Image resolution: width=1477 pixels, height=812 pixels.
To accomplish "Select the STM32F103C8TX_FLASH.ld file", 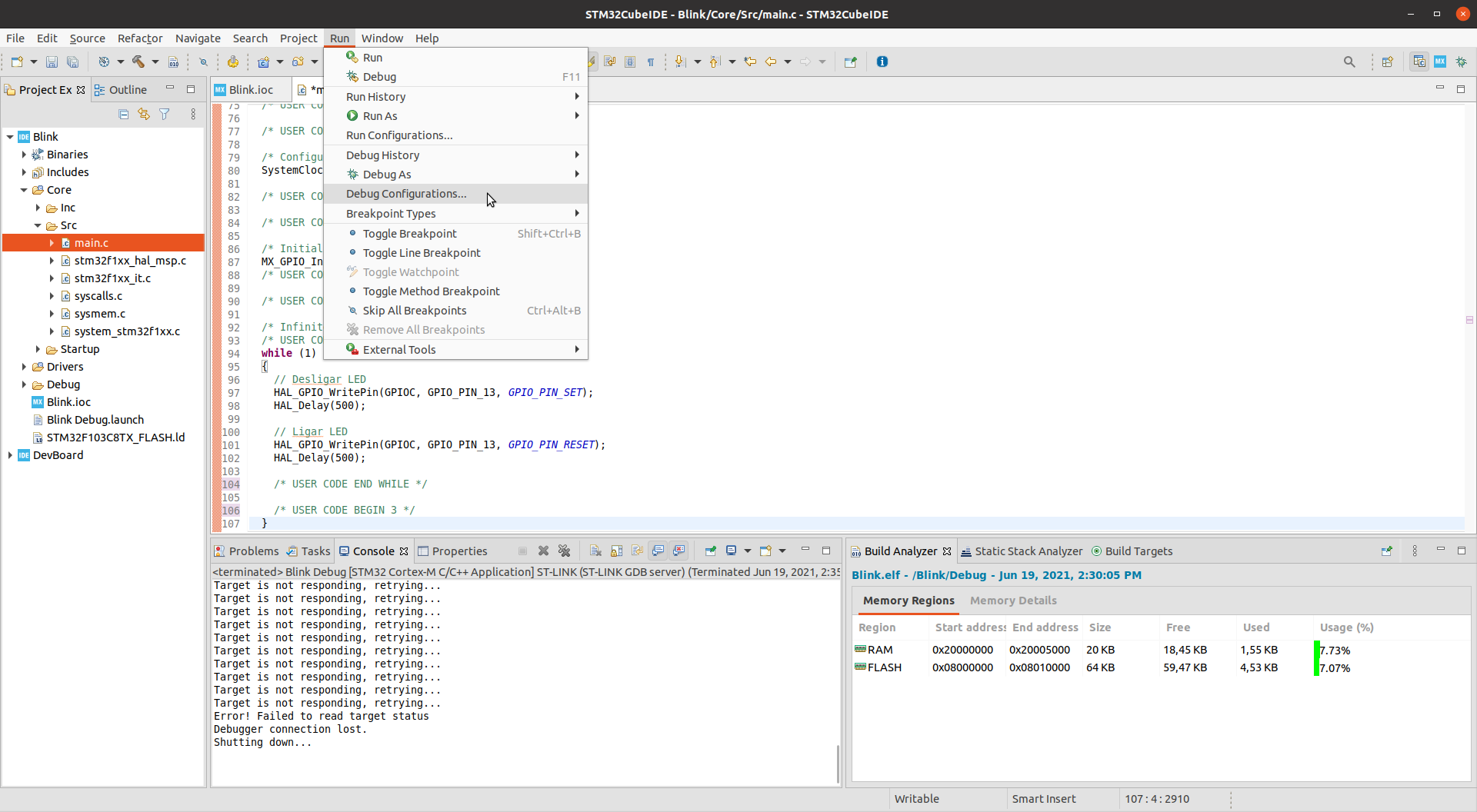I will (108, 438).
